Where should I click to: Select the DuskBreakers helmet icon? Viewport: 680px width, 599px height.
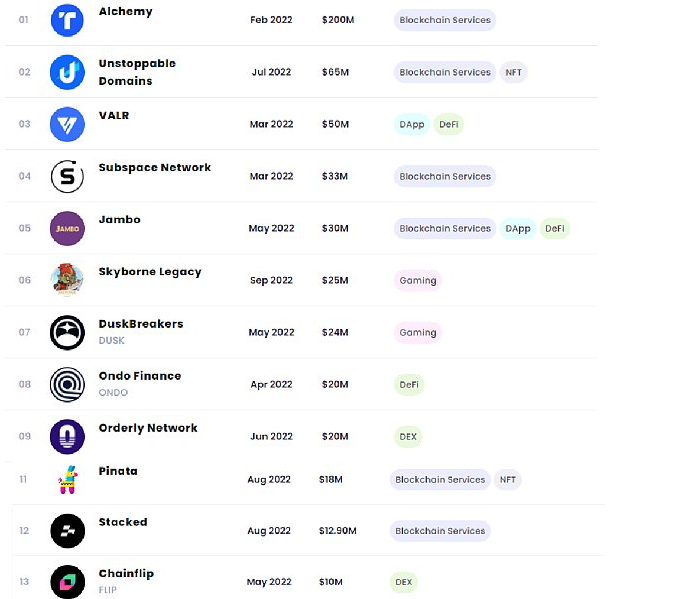tap(67, 332)
